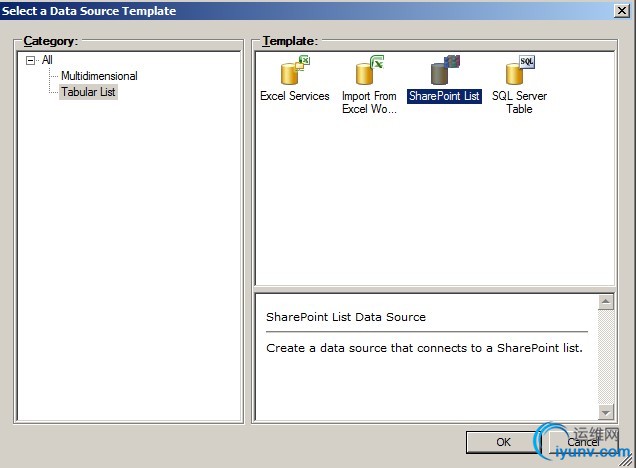Close the Select a Data Source Template dialog
Screen dimensions: 636x468
point(622,11)
